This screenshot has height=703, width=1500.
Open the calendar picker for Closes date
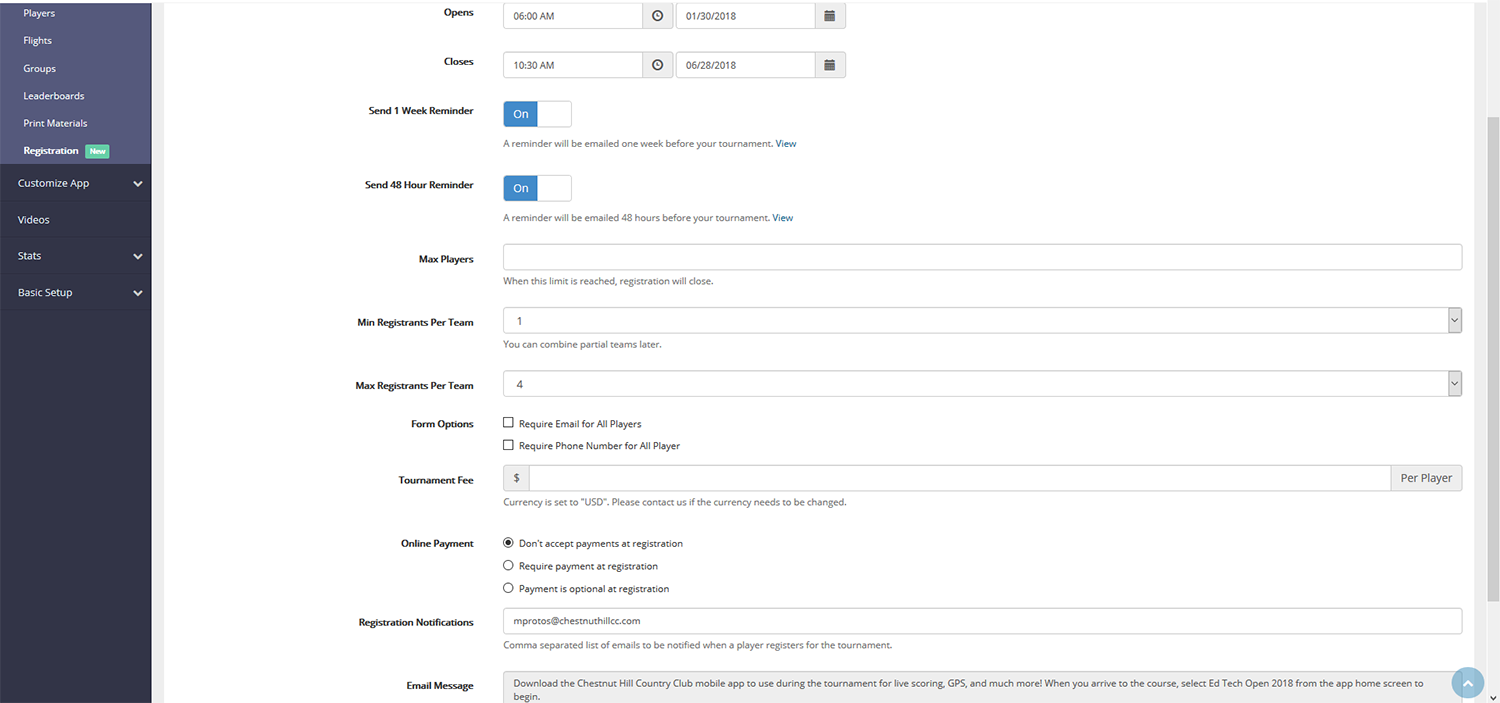(x=830, y=65)
